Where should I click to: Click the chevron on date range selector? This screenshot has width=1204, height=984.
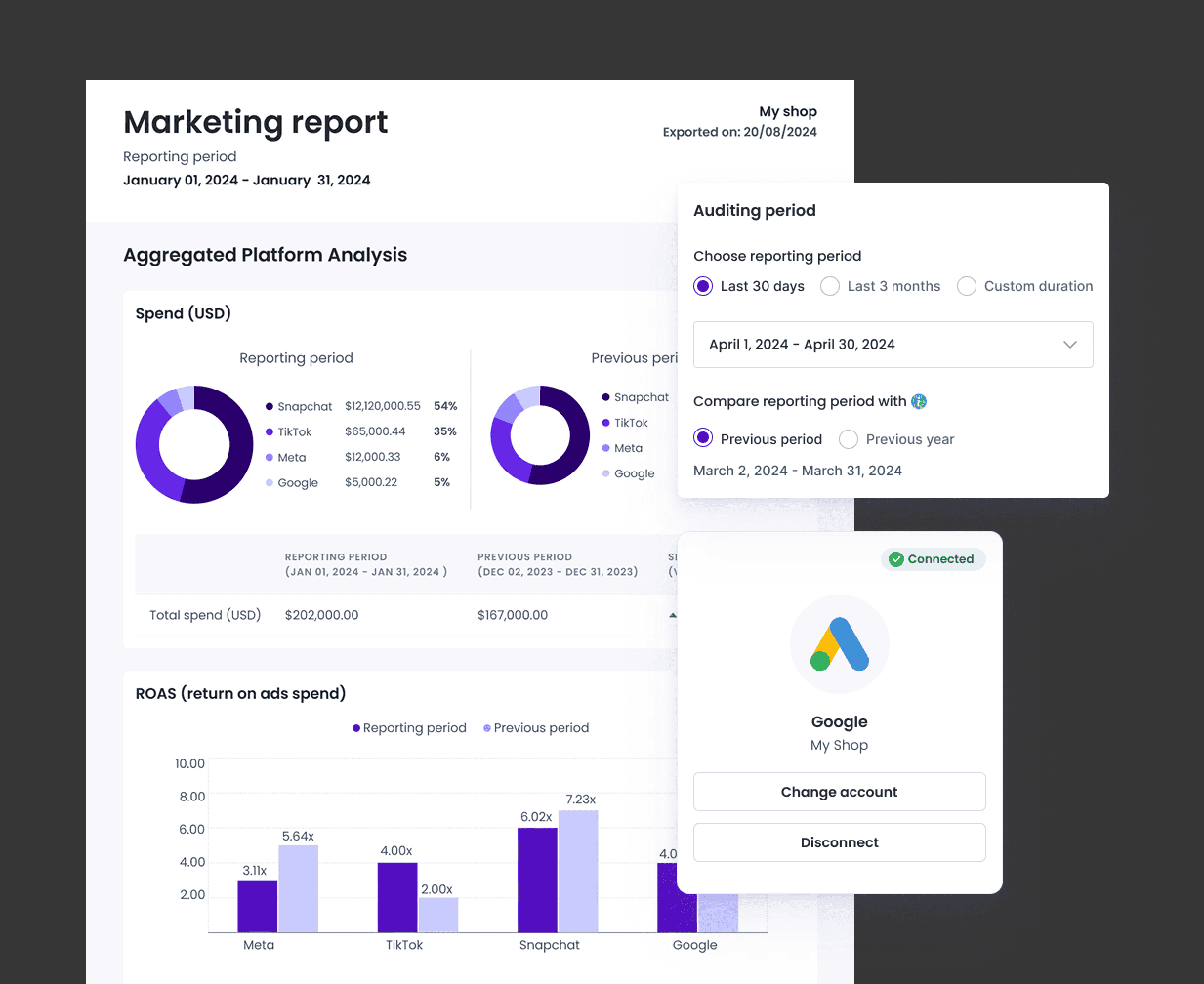1070,345
